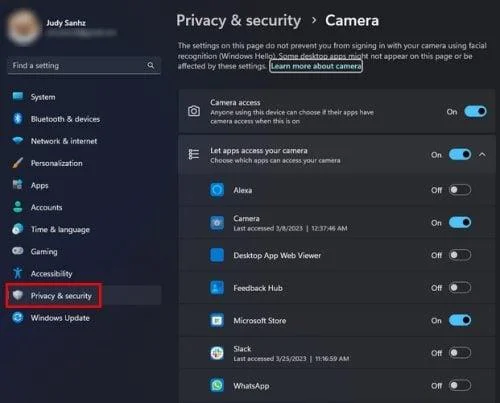
Task: Enable Desktop App Web Viewer camera toggle
Action: (x=460, y=255)
